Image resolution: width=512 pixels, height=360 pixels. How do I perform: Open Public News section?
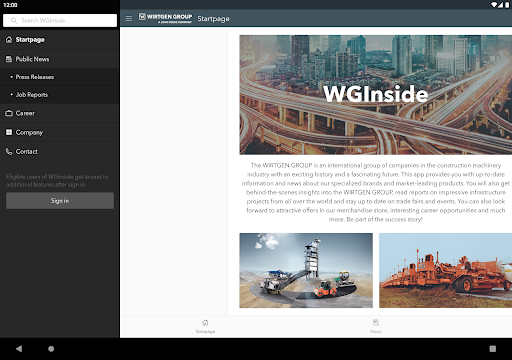tap(60, 59)
